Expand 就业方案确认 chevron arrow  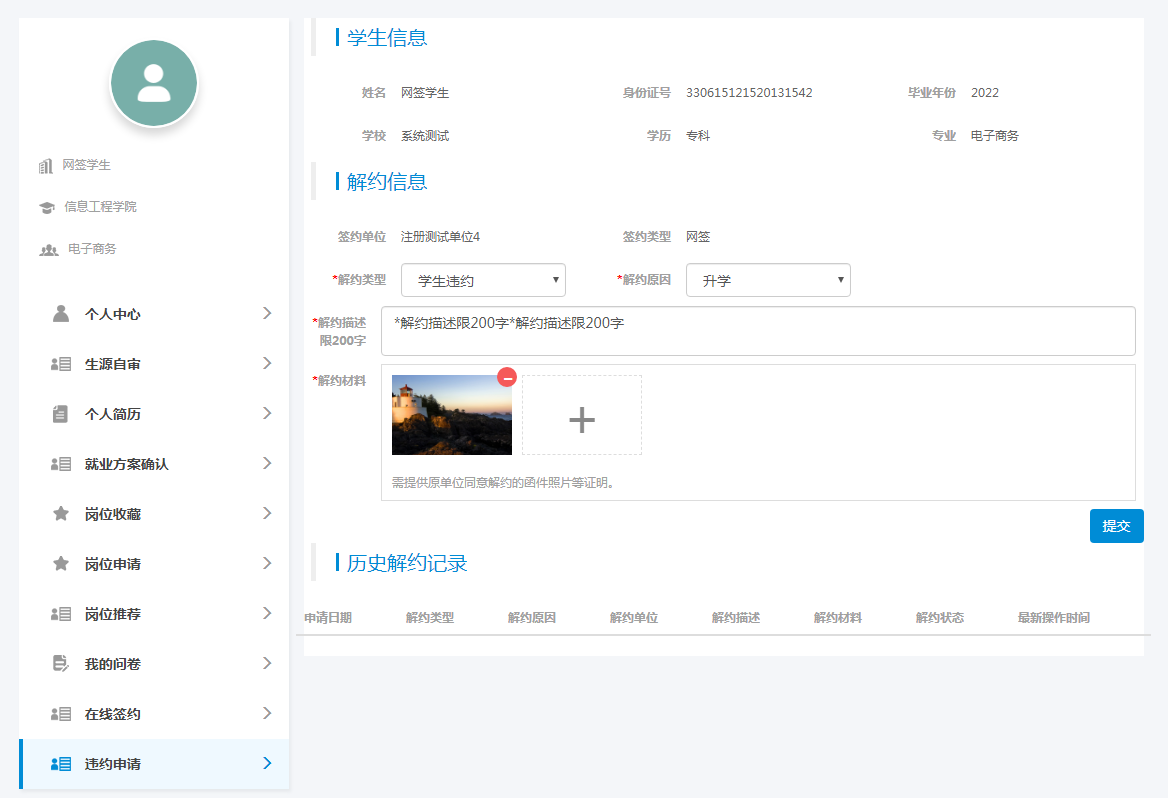click(x=267, y=463)
